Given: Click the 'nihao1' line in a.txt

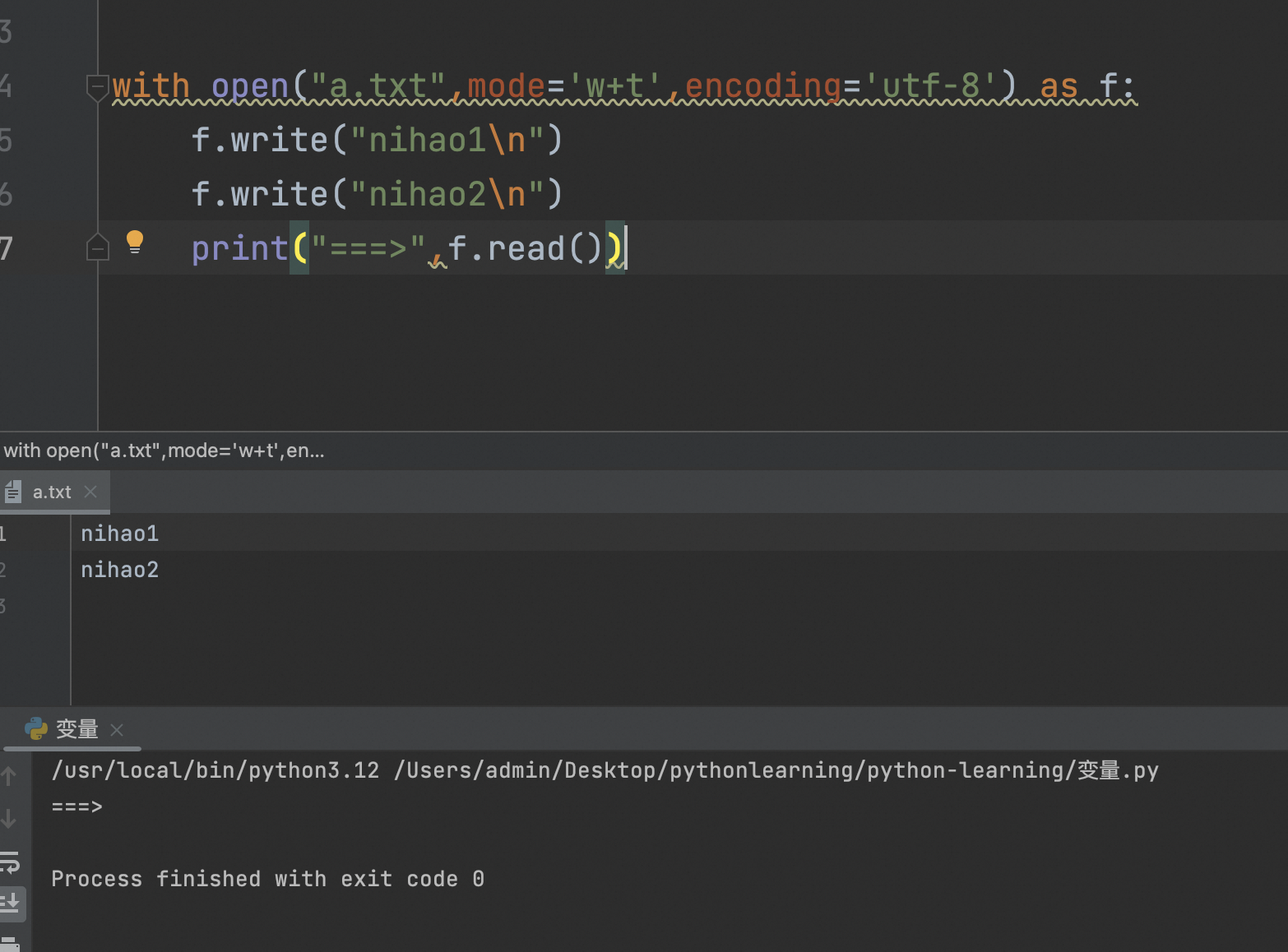Looking at the screenshot, I should click(119, 534).
